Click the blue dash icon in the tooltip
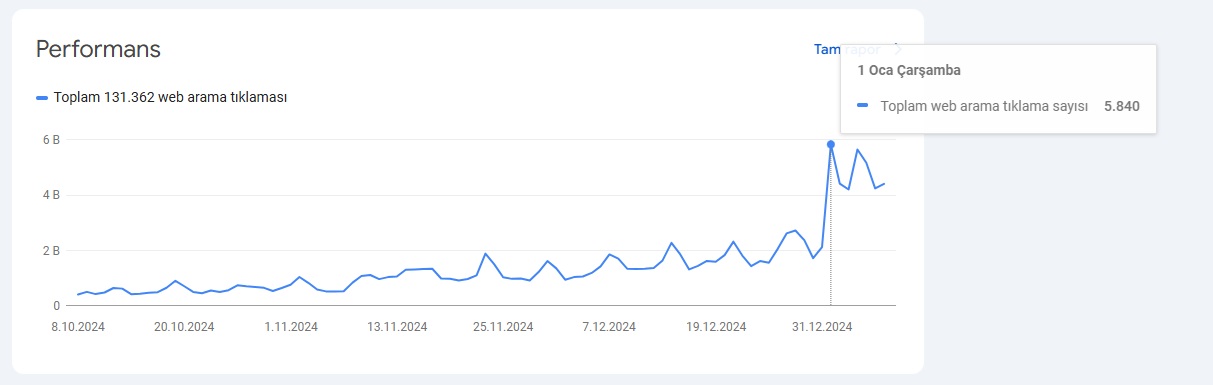This screenshot has width=1213, height=385. click(863, 106)
